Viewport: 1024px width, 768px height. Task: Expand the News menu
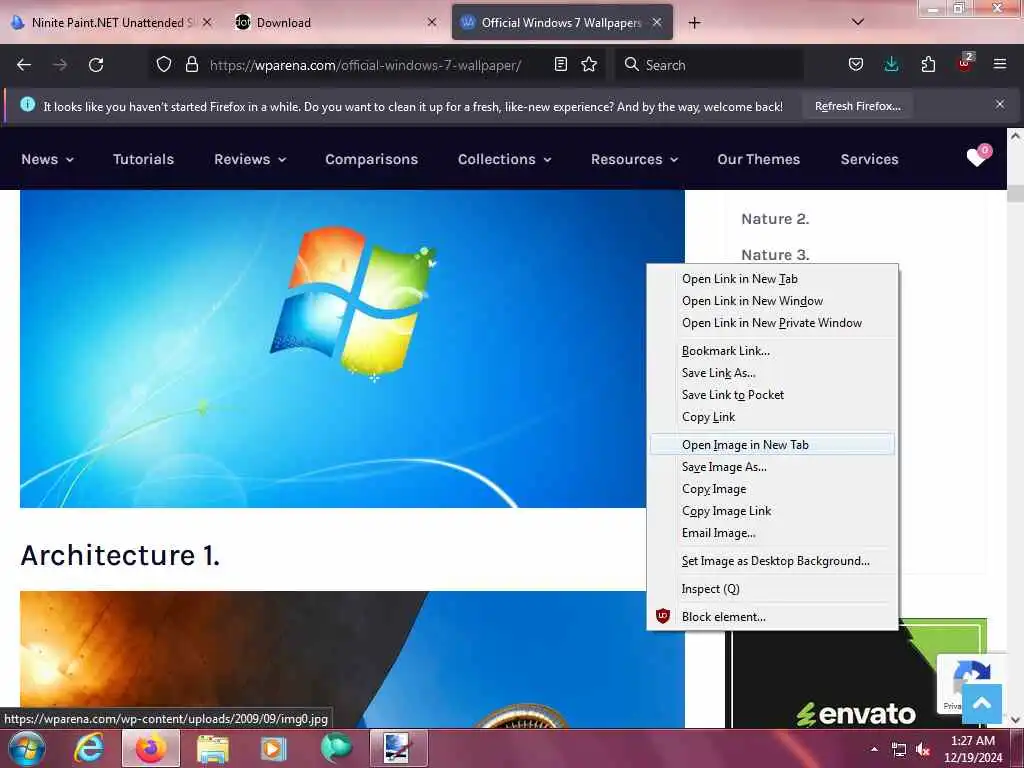coord(47,159)
